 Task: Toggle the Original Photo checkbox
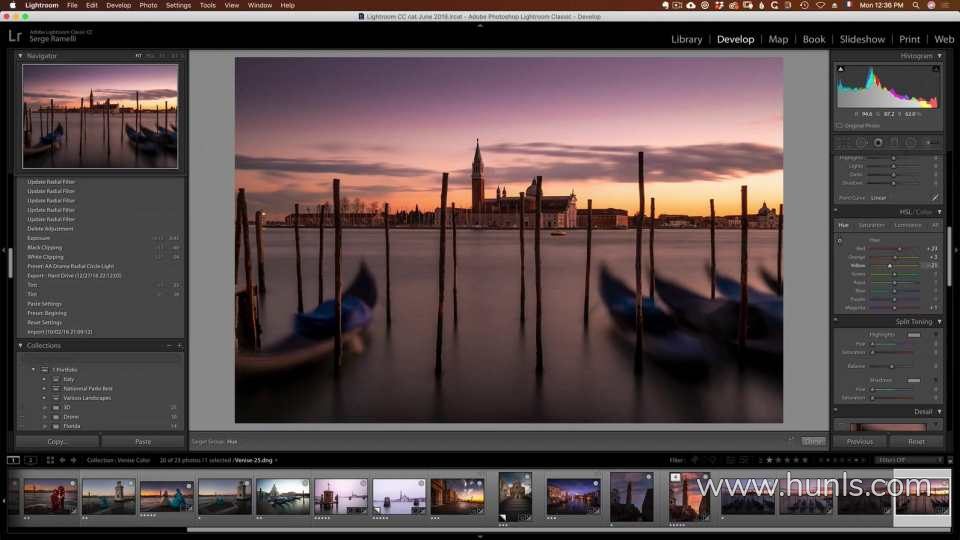(x=839, y=125)
